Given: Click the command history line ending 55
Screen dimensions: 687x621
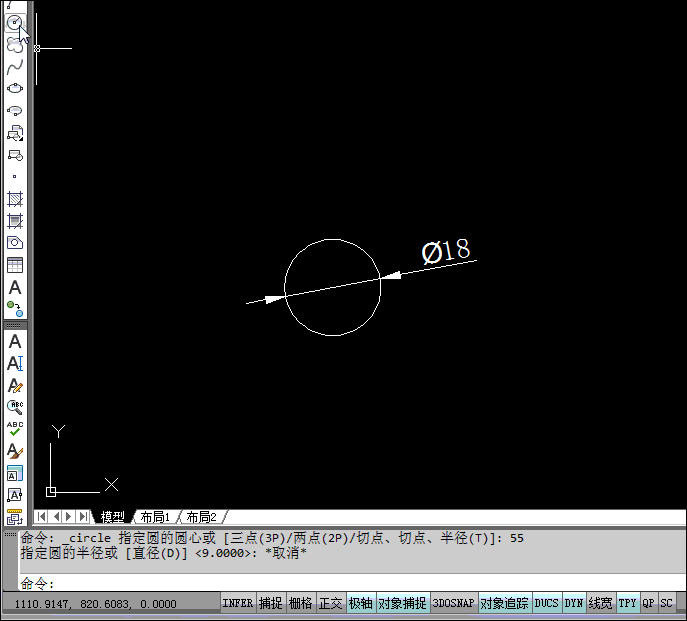Looking at the screenshot, I should point(272,538).
